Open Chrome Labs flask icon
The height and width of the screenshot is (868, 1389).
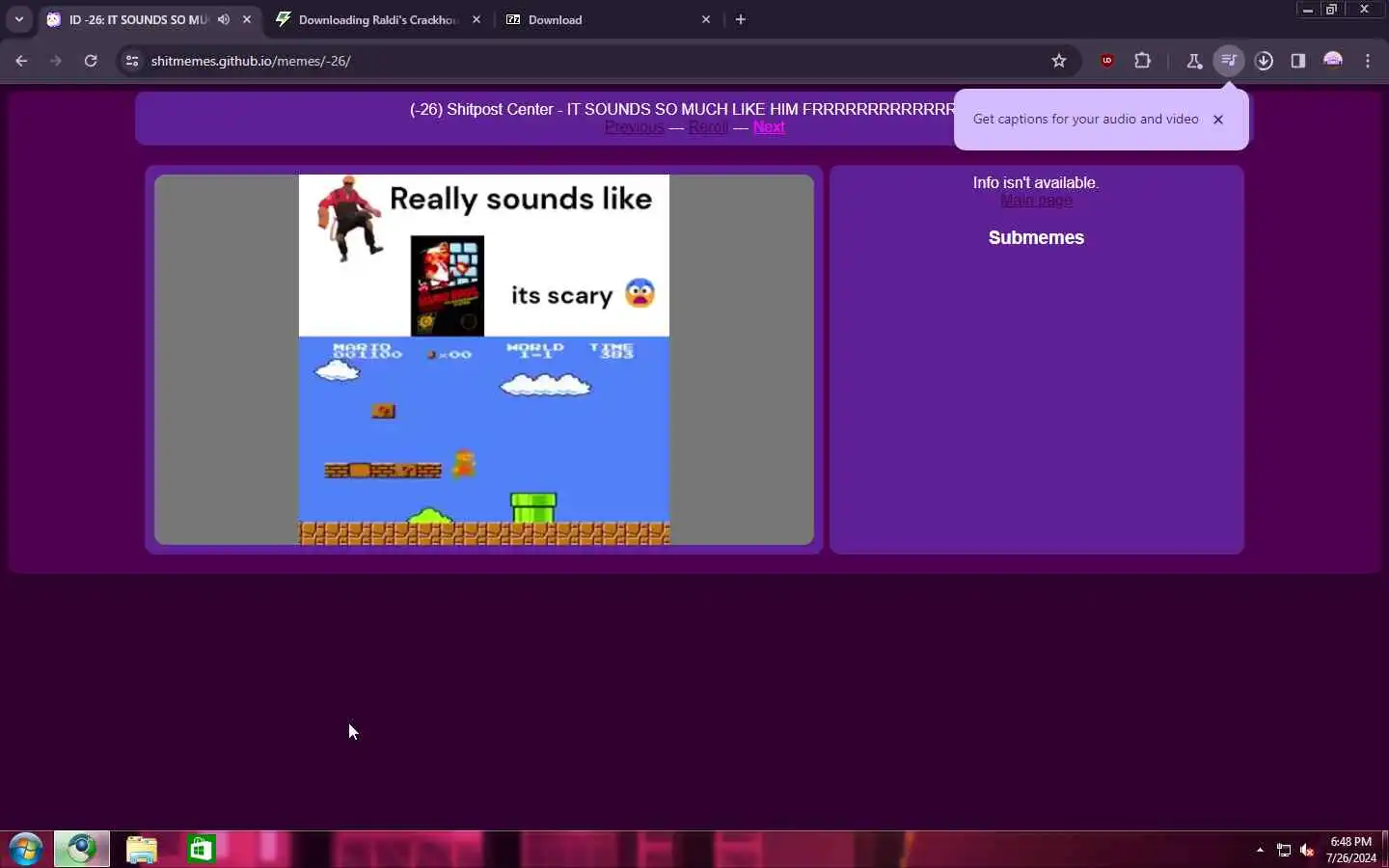click(1194, 61)
